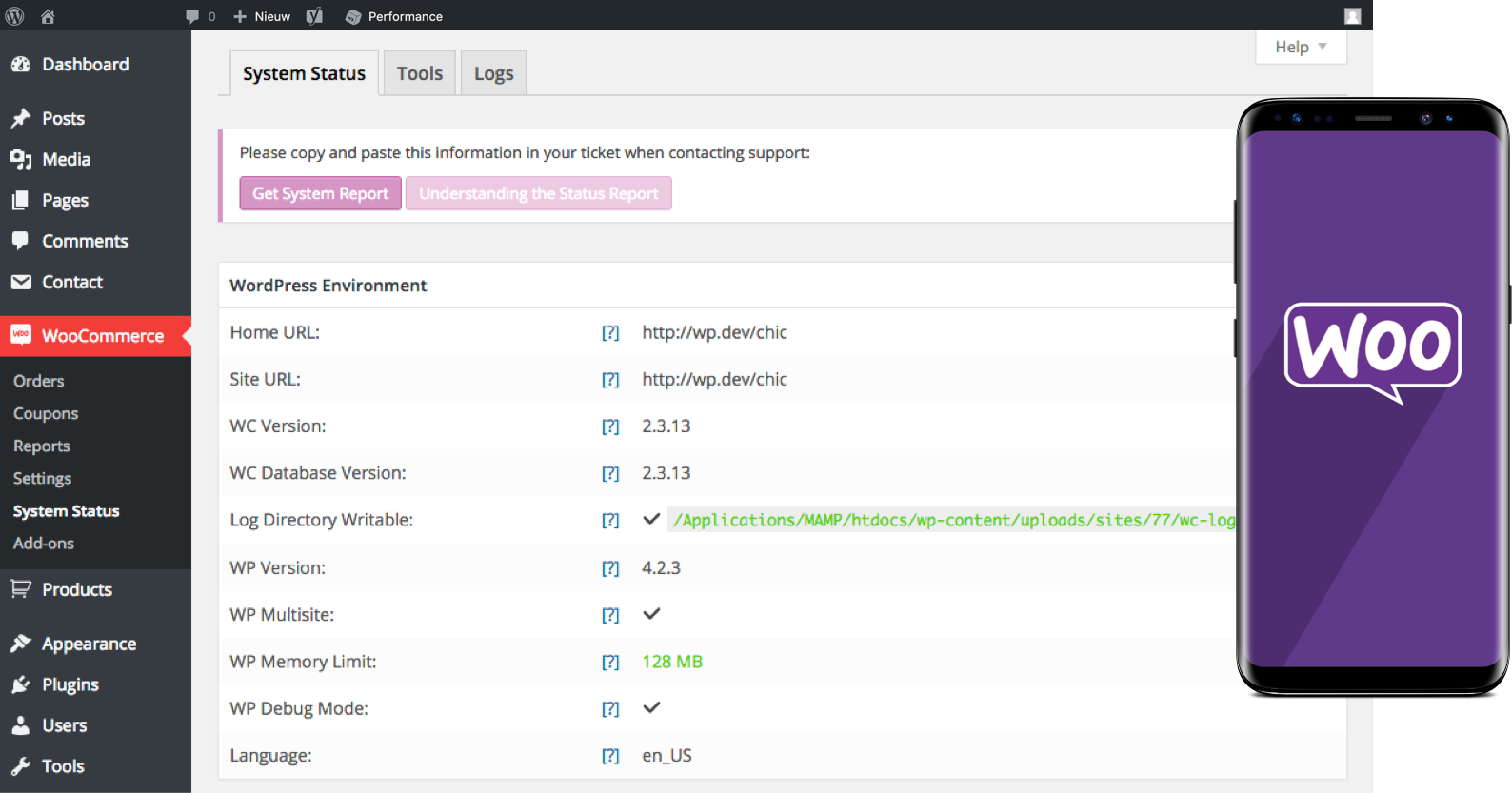Click the Products cart icon

(x=21, y=589)
